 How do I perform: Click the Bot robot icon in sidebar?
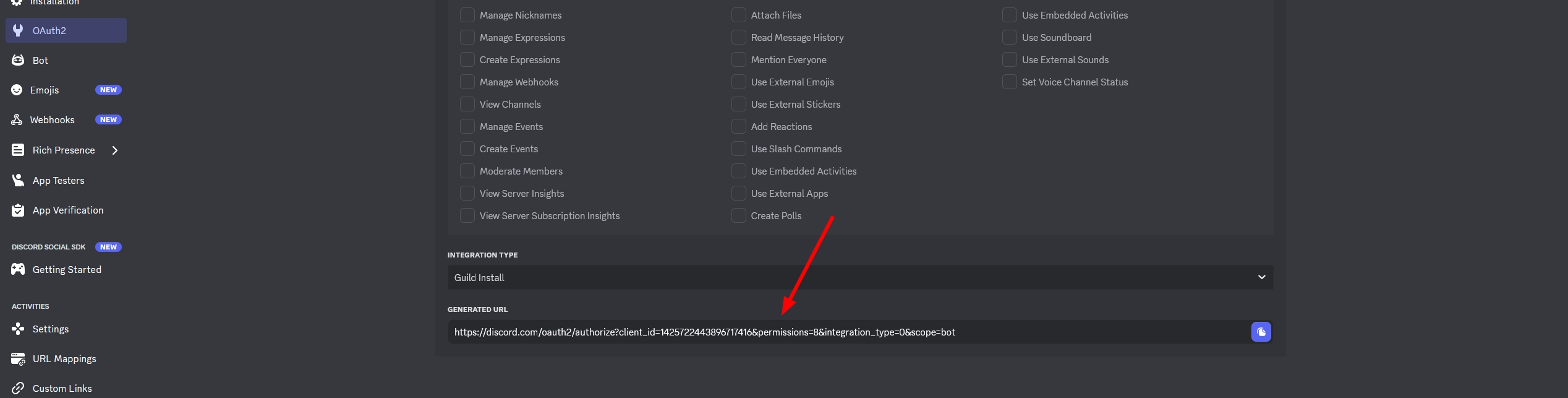point(18,60)
